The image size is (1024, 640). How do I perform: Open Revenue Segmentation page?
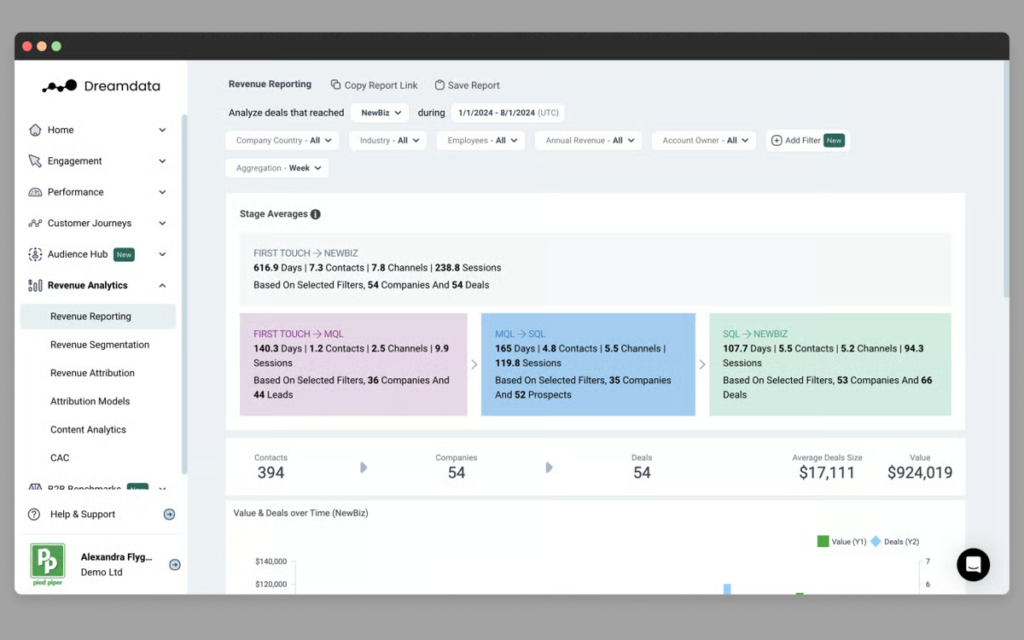pyautogui.click(x=100, y=345)
